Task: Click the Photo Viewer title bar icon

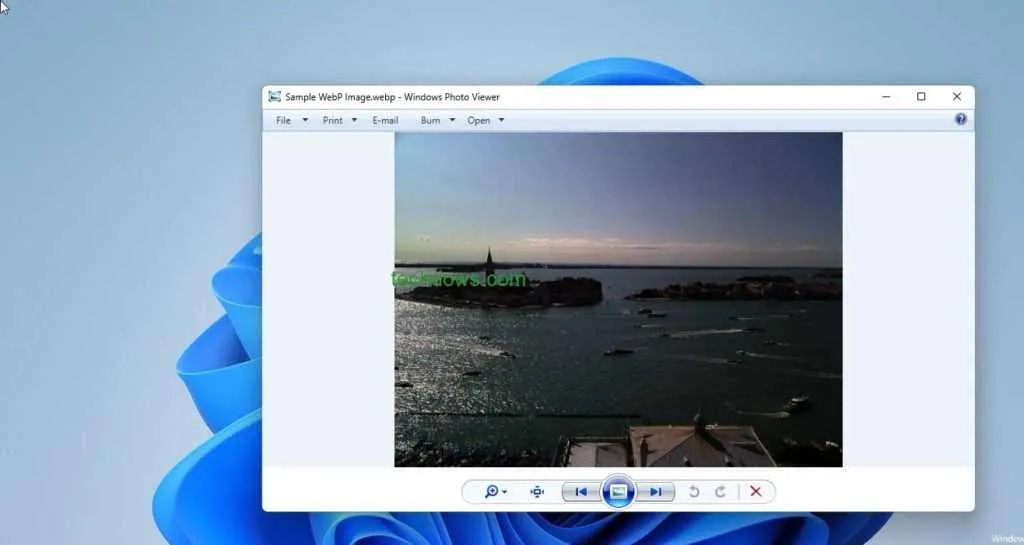Action: click(274, 97)
